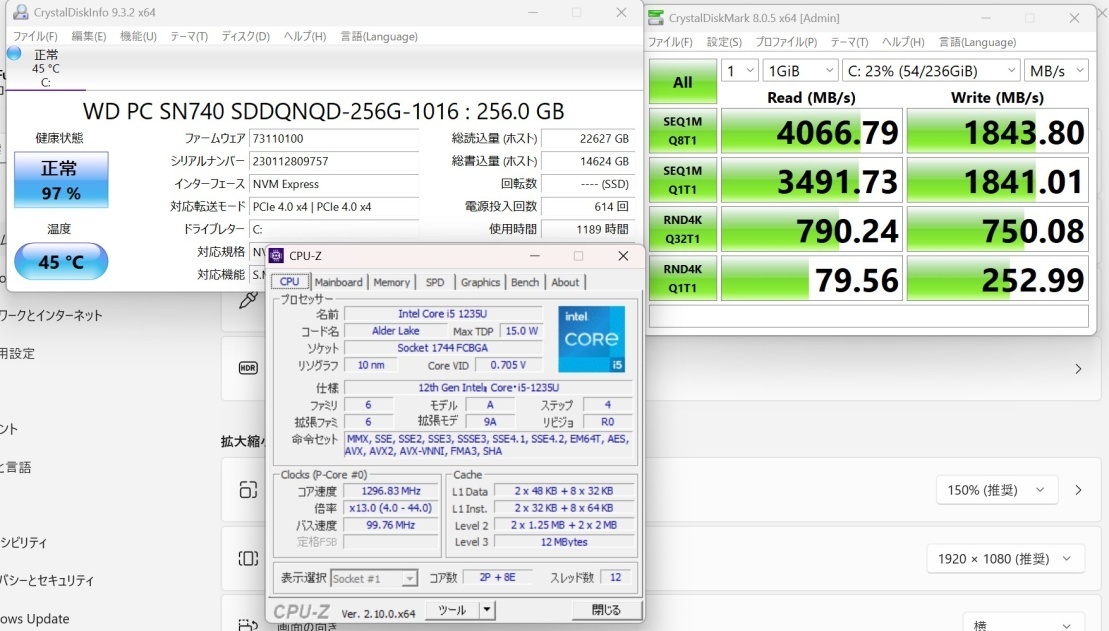Image resolution: width=1109 pixels, height=631 pixels.
Task: Start the RND4K Q32T1 test
Action: [x=683, y=229]
